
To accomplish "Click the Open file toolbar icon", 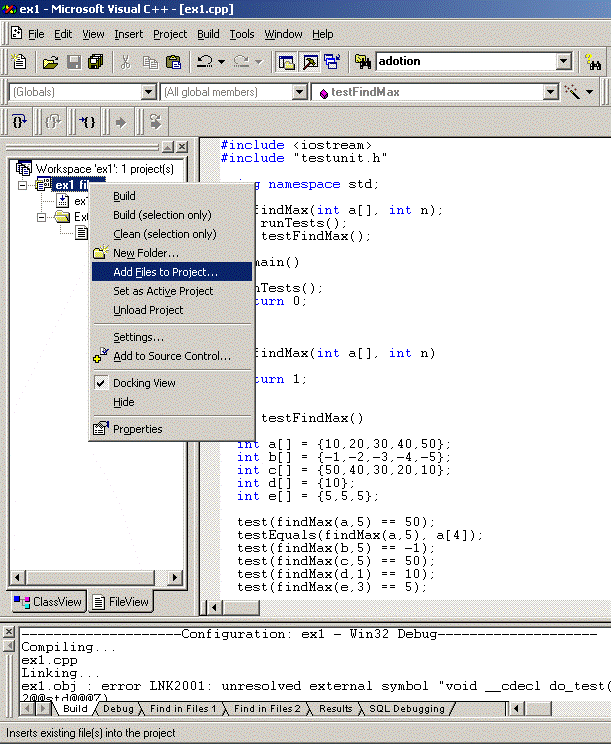I will click(50, 62).
